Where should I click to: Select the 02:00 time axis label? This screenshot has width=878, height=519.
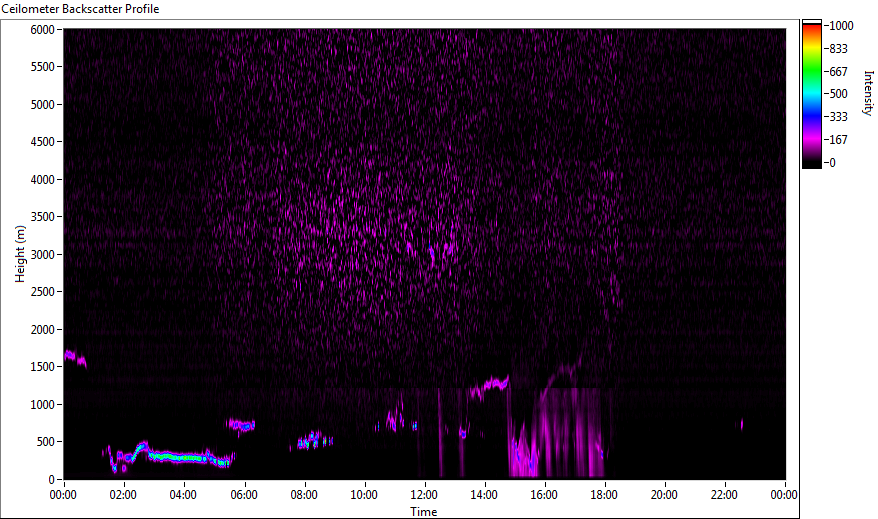[123, 495]
